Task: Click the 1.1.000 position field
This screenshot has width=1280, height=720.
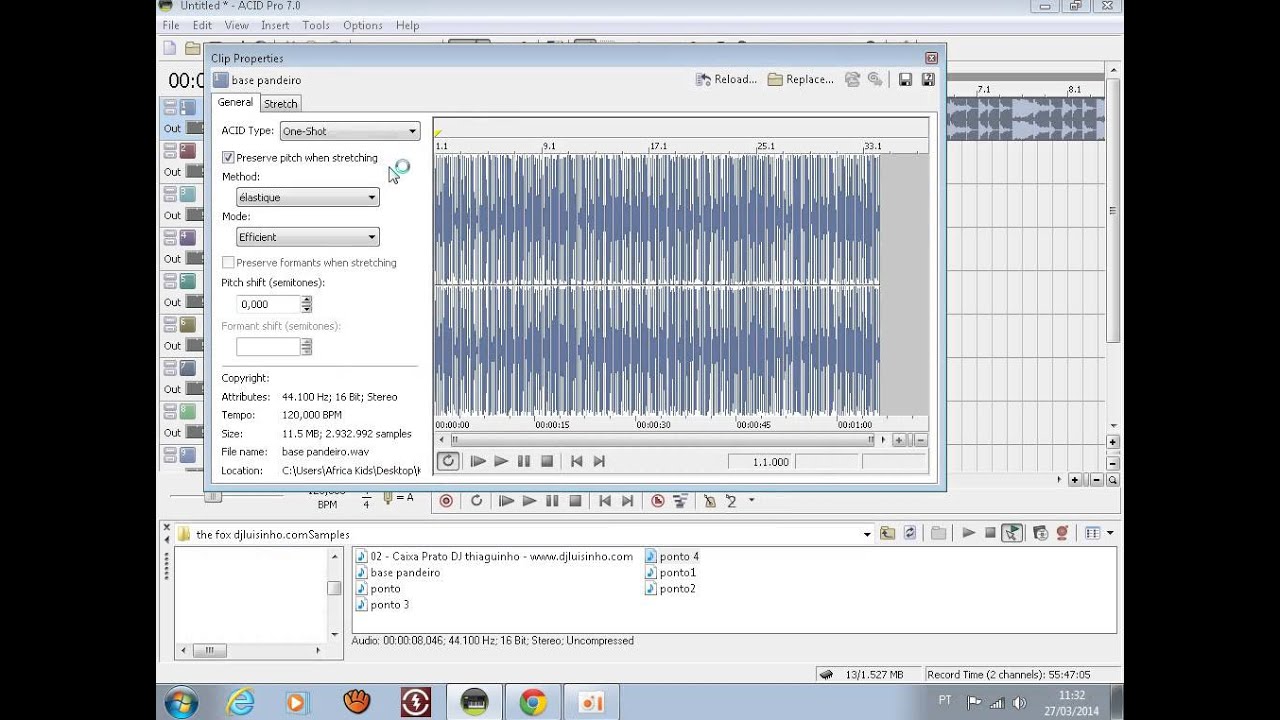Action: (759, 462)
